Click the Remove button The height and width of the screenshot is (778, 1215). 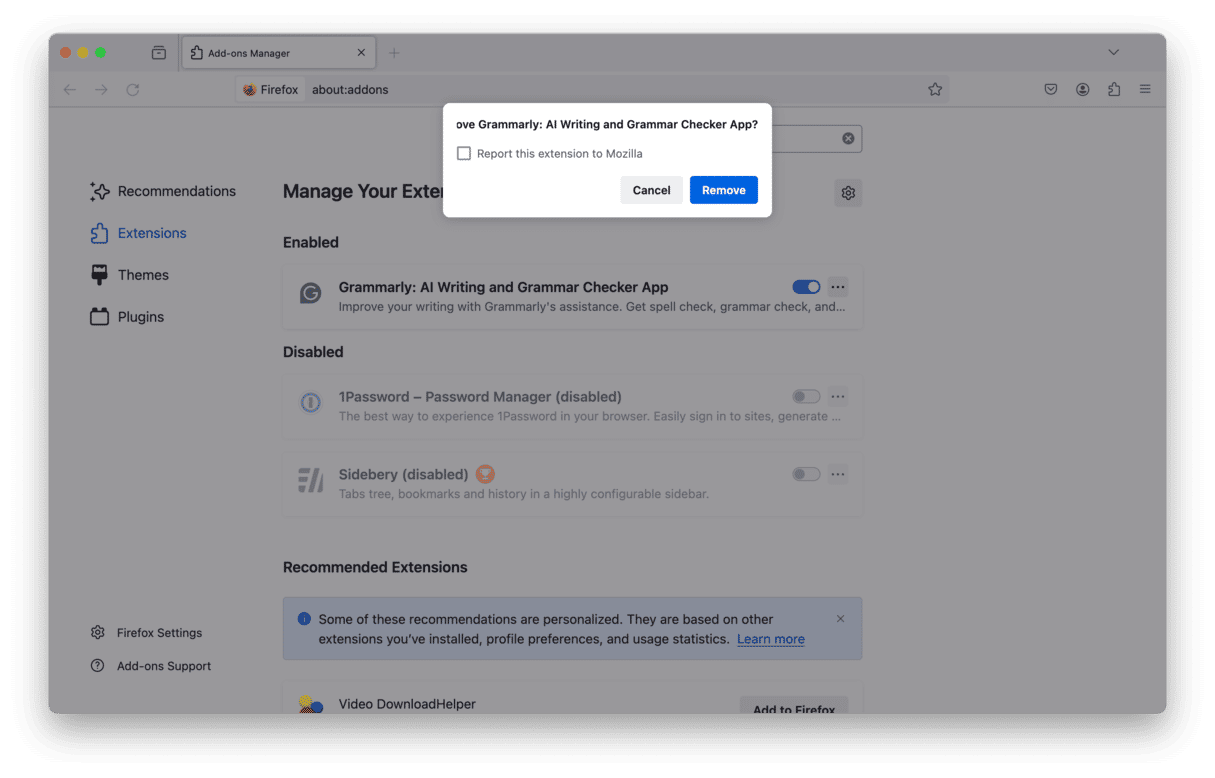coord(723,190)
